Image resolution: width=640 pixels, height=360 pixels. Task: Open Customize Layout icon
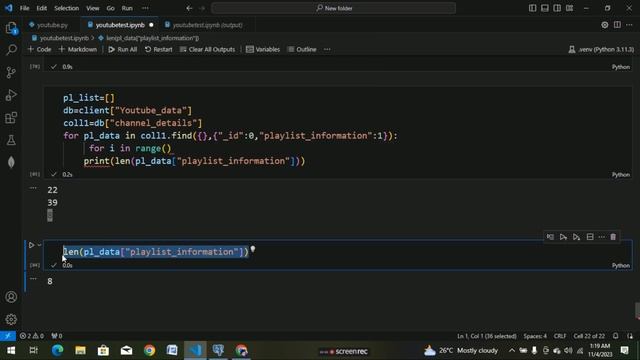pyautogui.click(x=569, y=8)
